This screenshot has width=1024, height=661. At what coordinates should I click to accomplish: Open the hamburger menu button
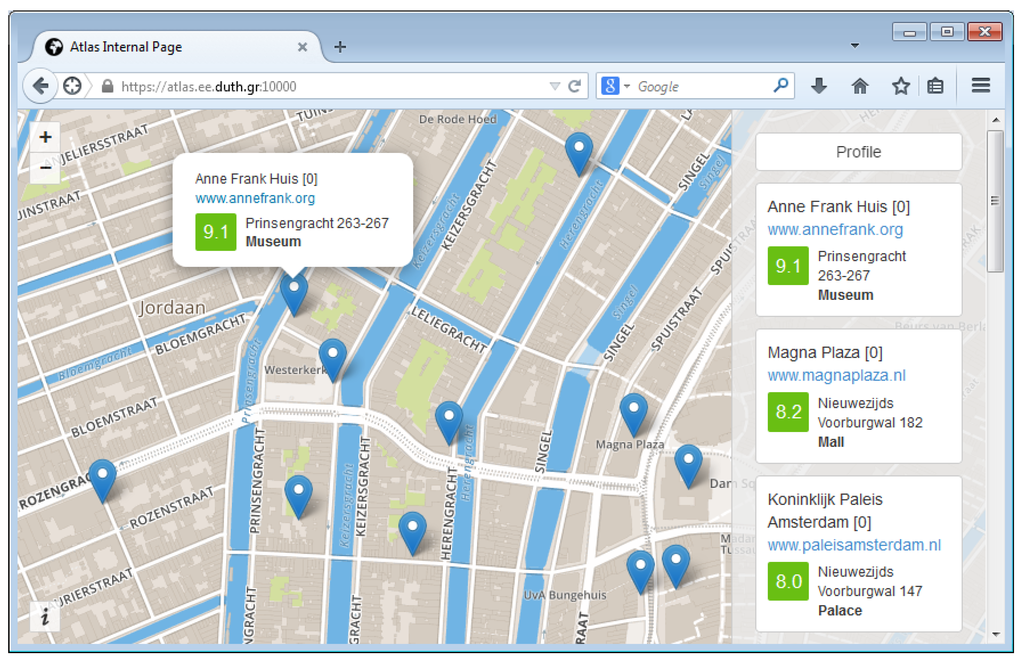pyautogui.click(x=981, y=86)
